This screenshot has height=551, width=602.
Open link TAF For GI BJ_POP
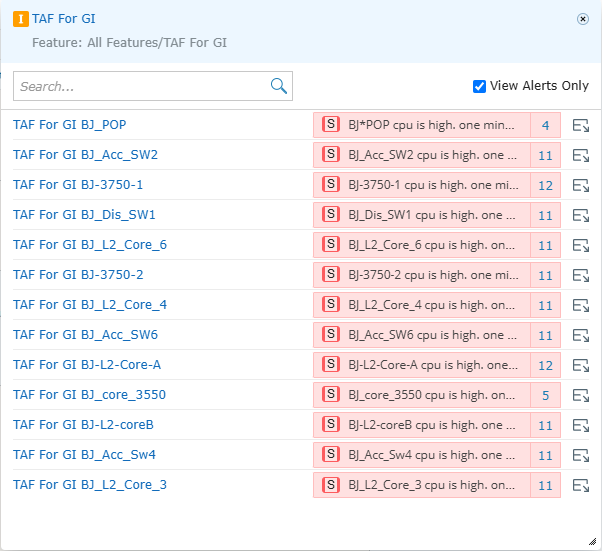click(x=69, y=125)
